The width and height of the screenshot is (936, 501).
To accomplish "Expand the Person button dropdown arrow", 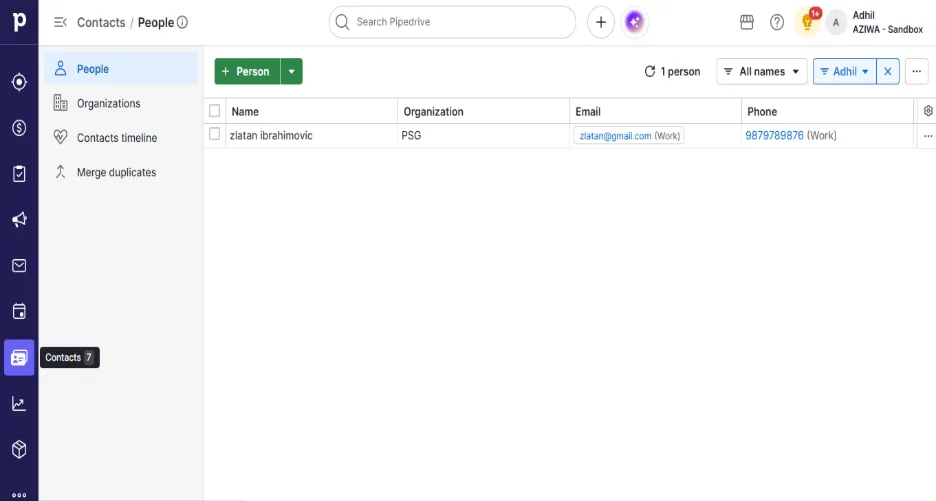I will click(291, 72).
